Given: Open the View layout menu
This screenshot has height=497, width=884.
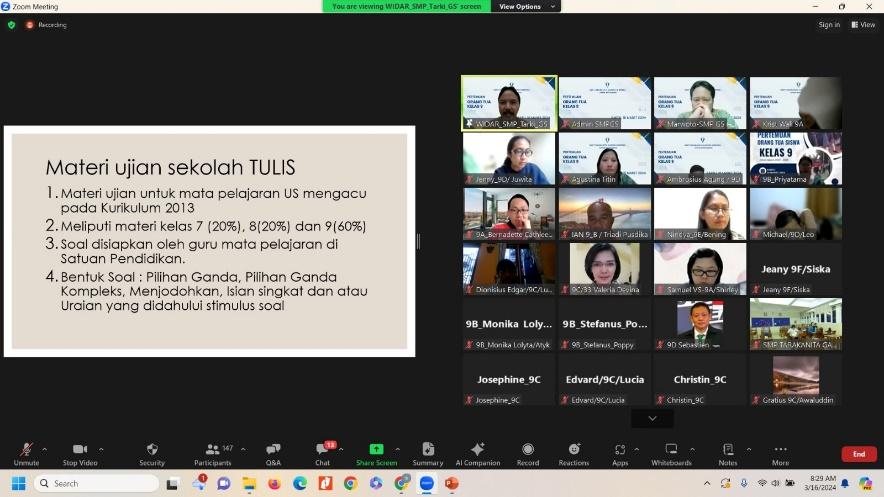Looking at the screenshot, I should pyautogui.click(x=863, y=25).
